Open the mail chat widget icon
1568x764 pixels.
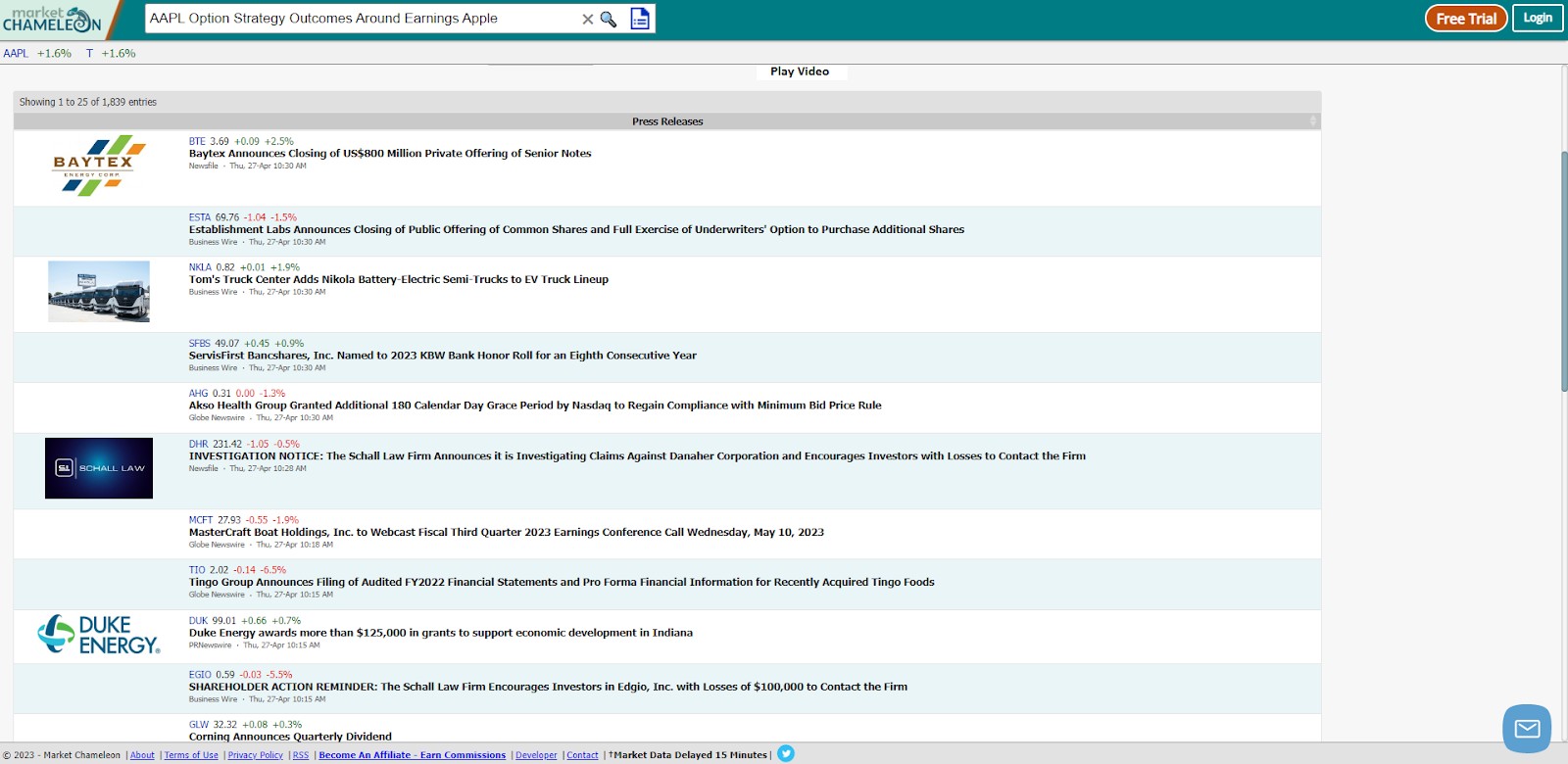tap(1527, 729)
